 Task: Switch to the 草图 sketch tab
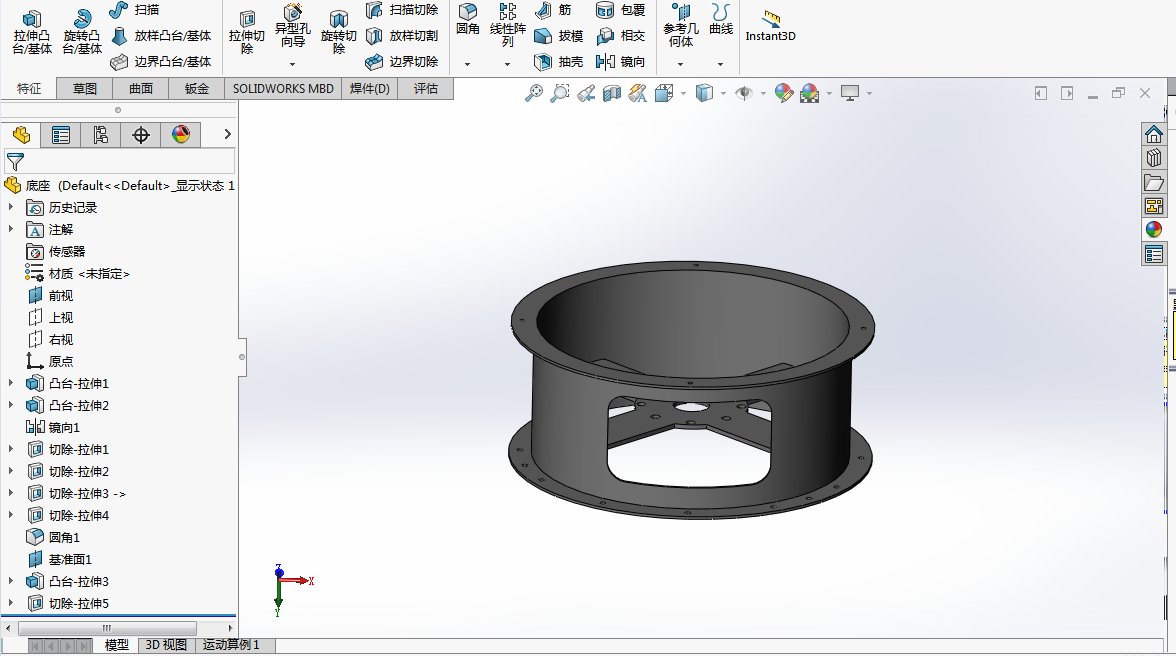point(85,89)
